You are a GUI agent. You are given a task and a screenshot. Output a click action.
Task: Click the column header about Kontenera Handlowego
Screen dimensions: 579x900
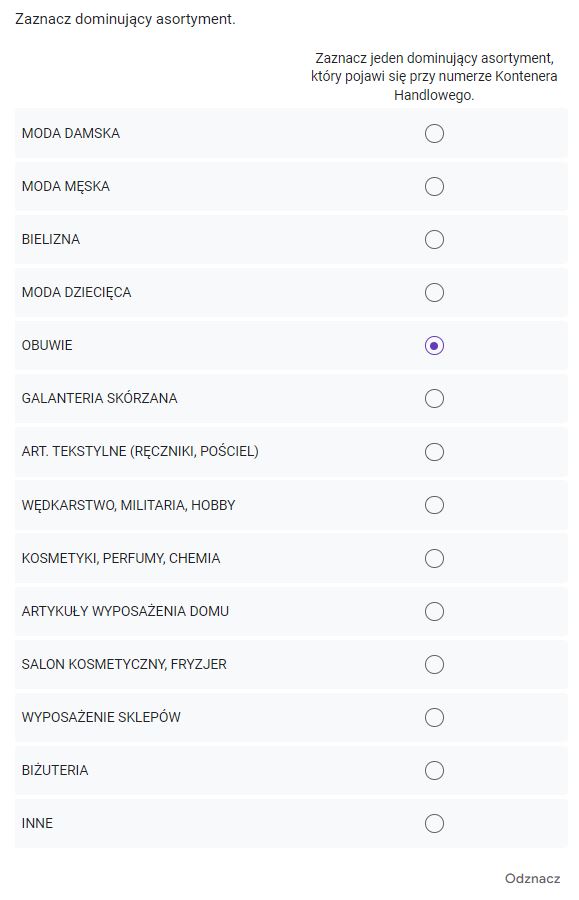[434, 76]
